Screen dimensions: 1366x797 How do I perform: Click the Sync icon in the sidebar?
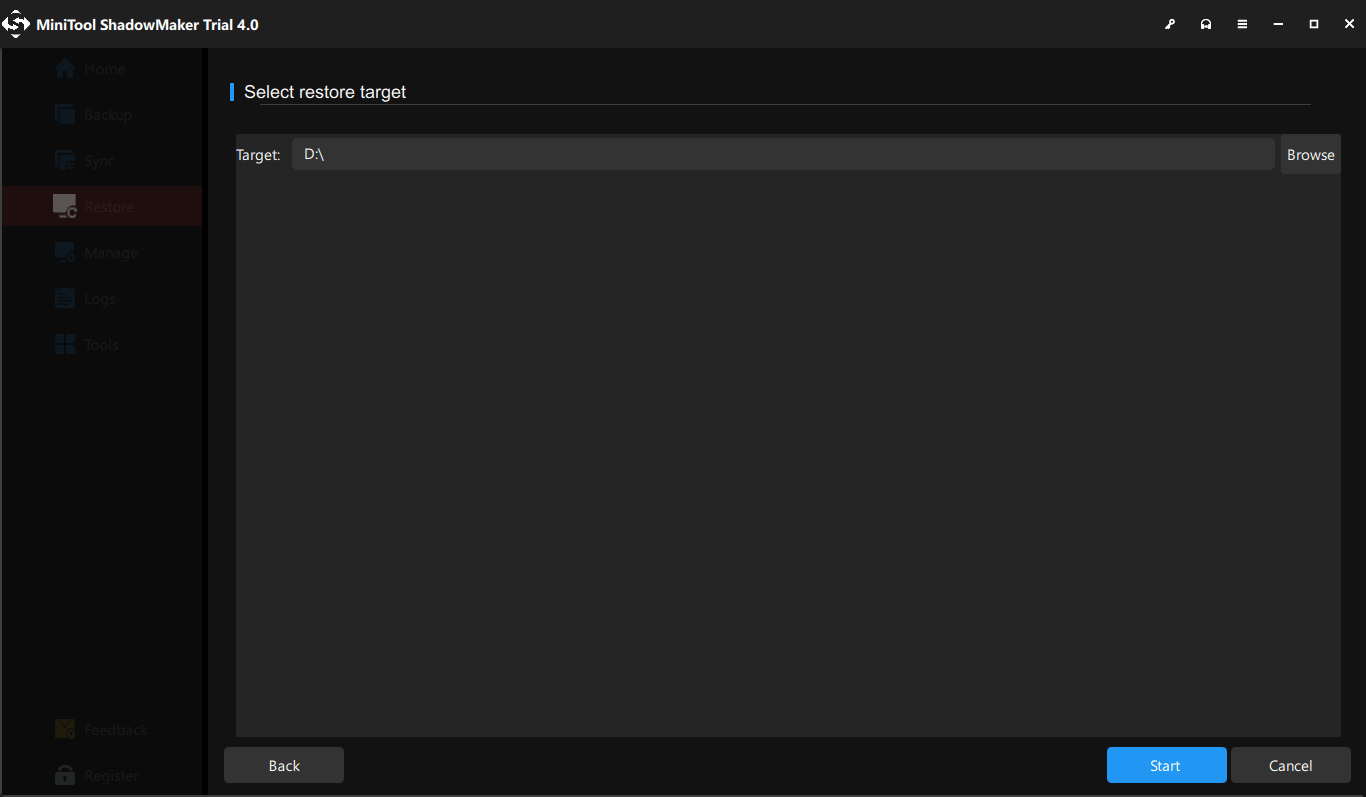(x=65, y=161)
